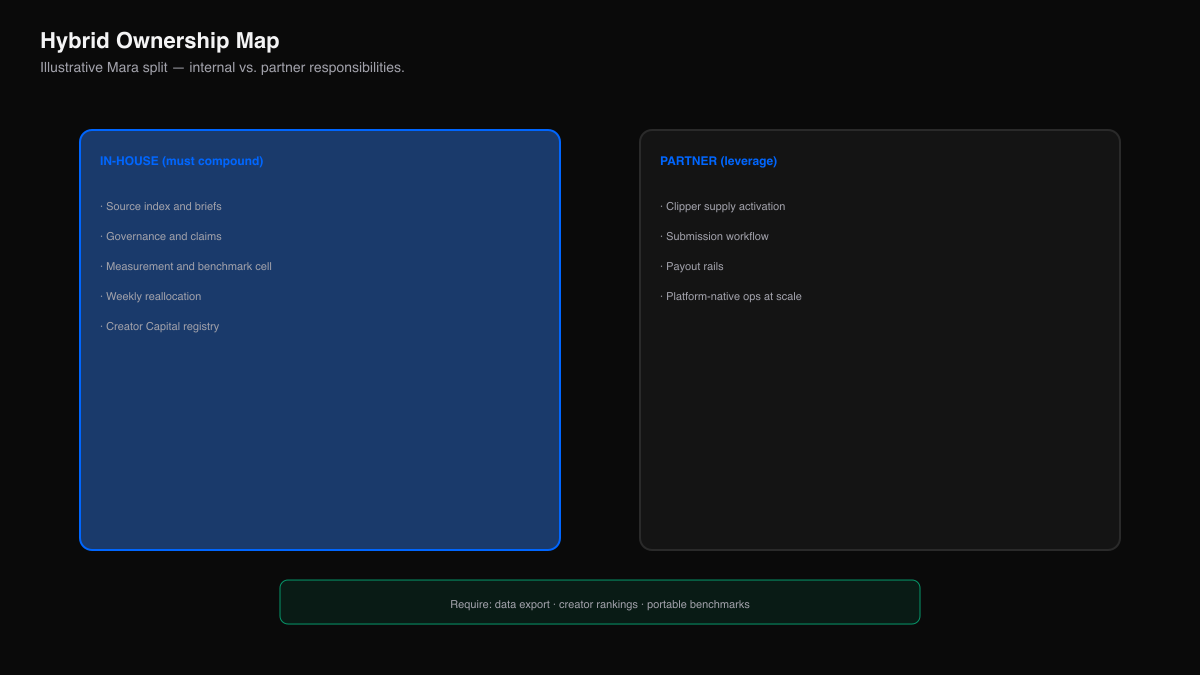1200x675 pixels.
Task: Click the words 'portable benchmarks' in footer
Action: pos(698,604)
